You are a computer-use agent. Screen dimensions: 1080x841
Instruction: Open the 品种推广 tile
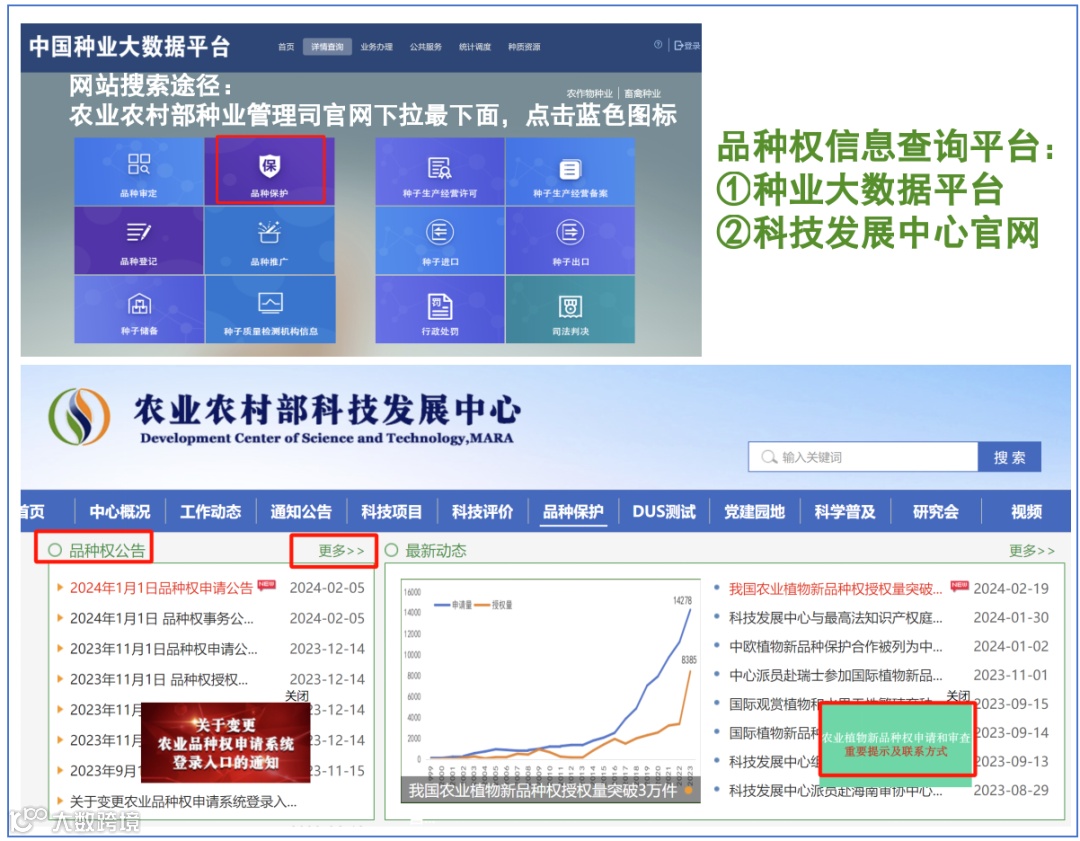point(269,240)
